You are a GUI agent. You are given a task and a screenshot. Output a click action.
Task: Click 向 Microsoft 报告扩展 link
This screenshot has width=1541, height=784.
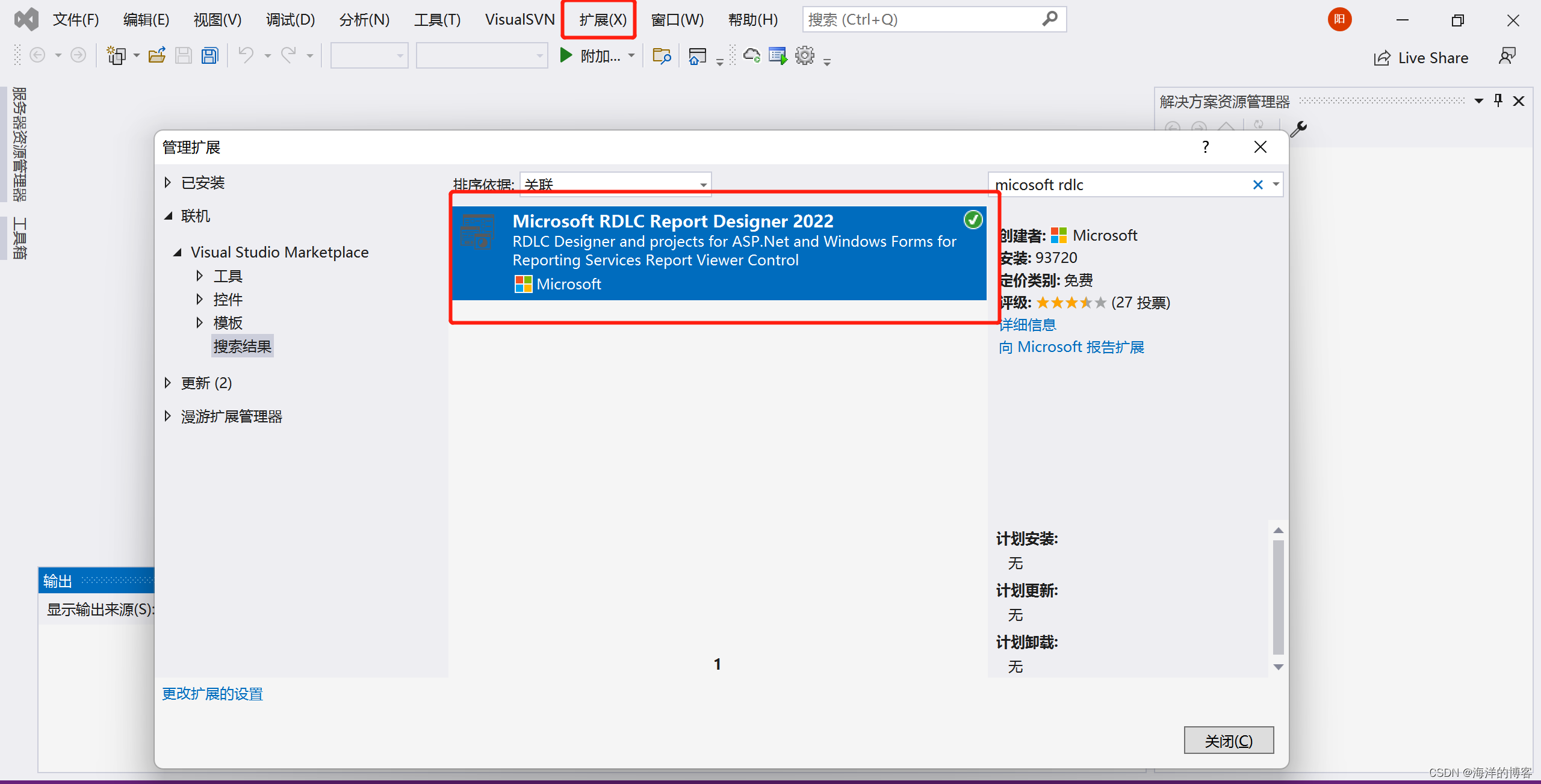pyautogui.click(x=1071, y=347)
